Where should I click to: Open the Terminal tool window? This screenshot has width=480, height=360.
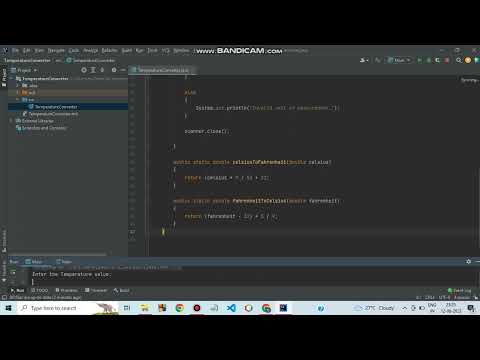click(x=96, y=290)
